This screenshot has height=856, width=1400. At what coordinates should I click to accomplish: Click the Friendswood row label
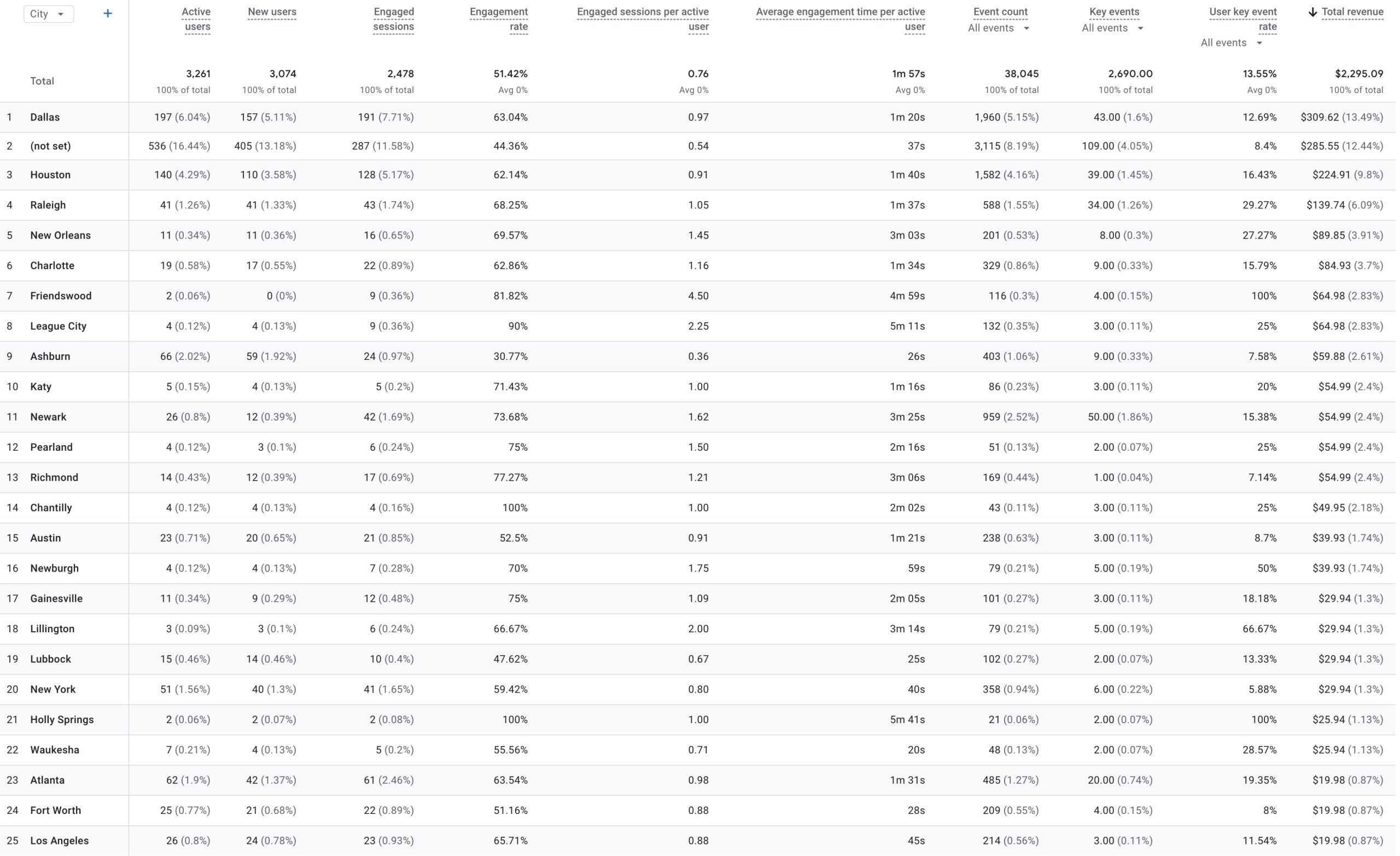pyautogui.click(x=61, y=295)
